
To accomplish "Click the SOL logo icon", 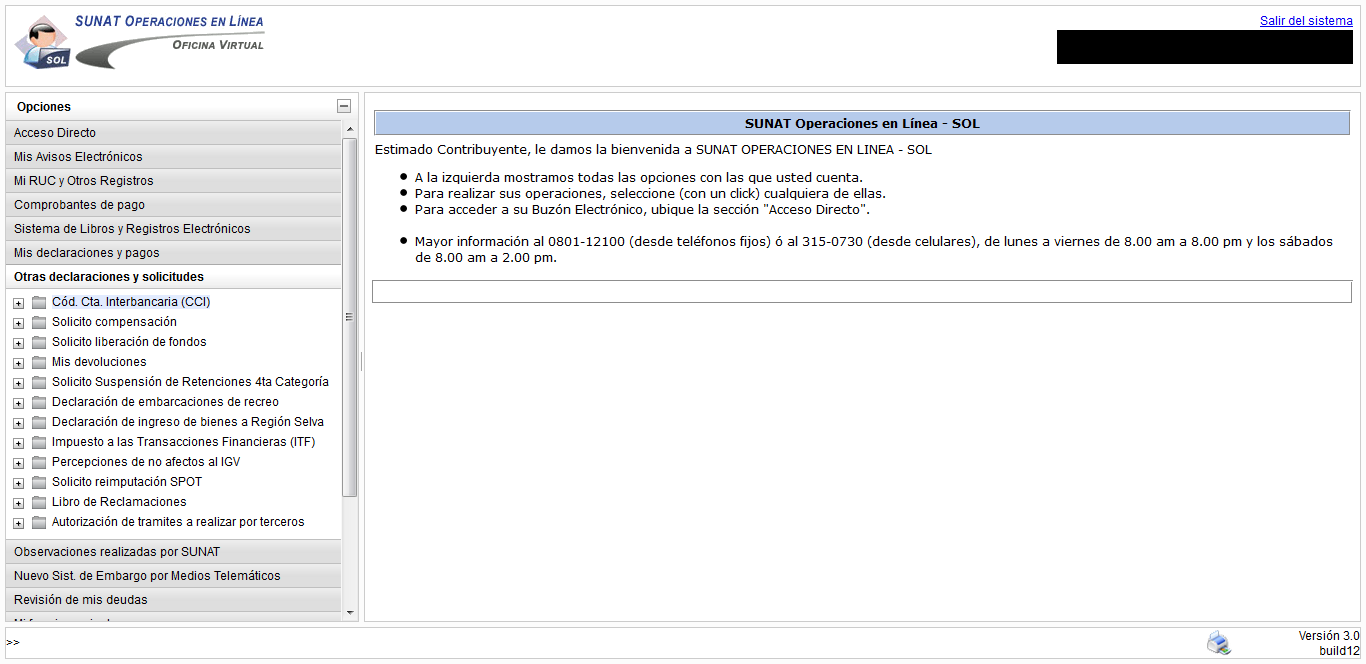I will click(42, 43).
